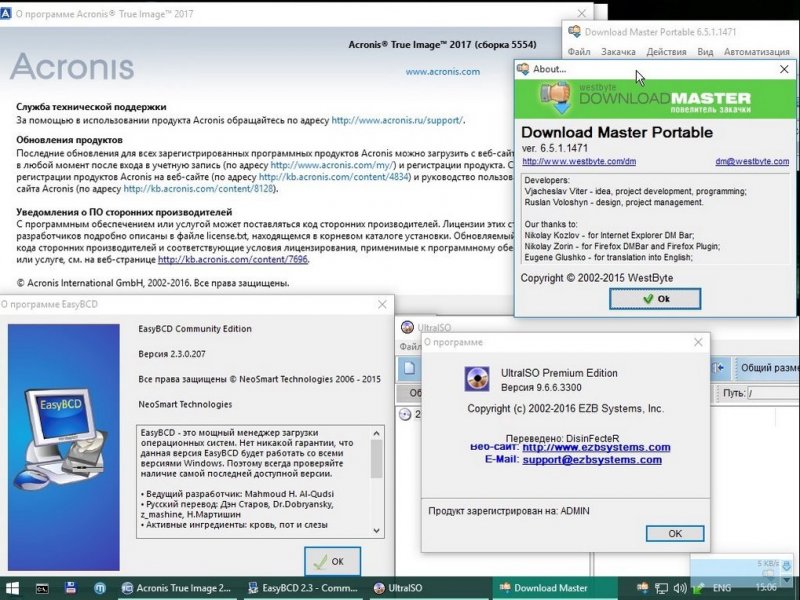The height and width of the screenshot is (600, 800).
Task: Open the www.acronis.com/my/ link
Action: pos(333,165)
